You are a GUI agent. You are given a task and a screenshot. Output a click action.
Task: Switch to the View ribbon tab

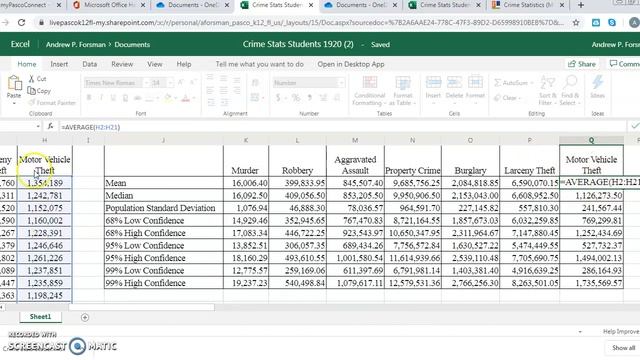pyautogui.click(x=155, y=64)
